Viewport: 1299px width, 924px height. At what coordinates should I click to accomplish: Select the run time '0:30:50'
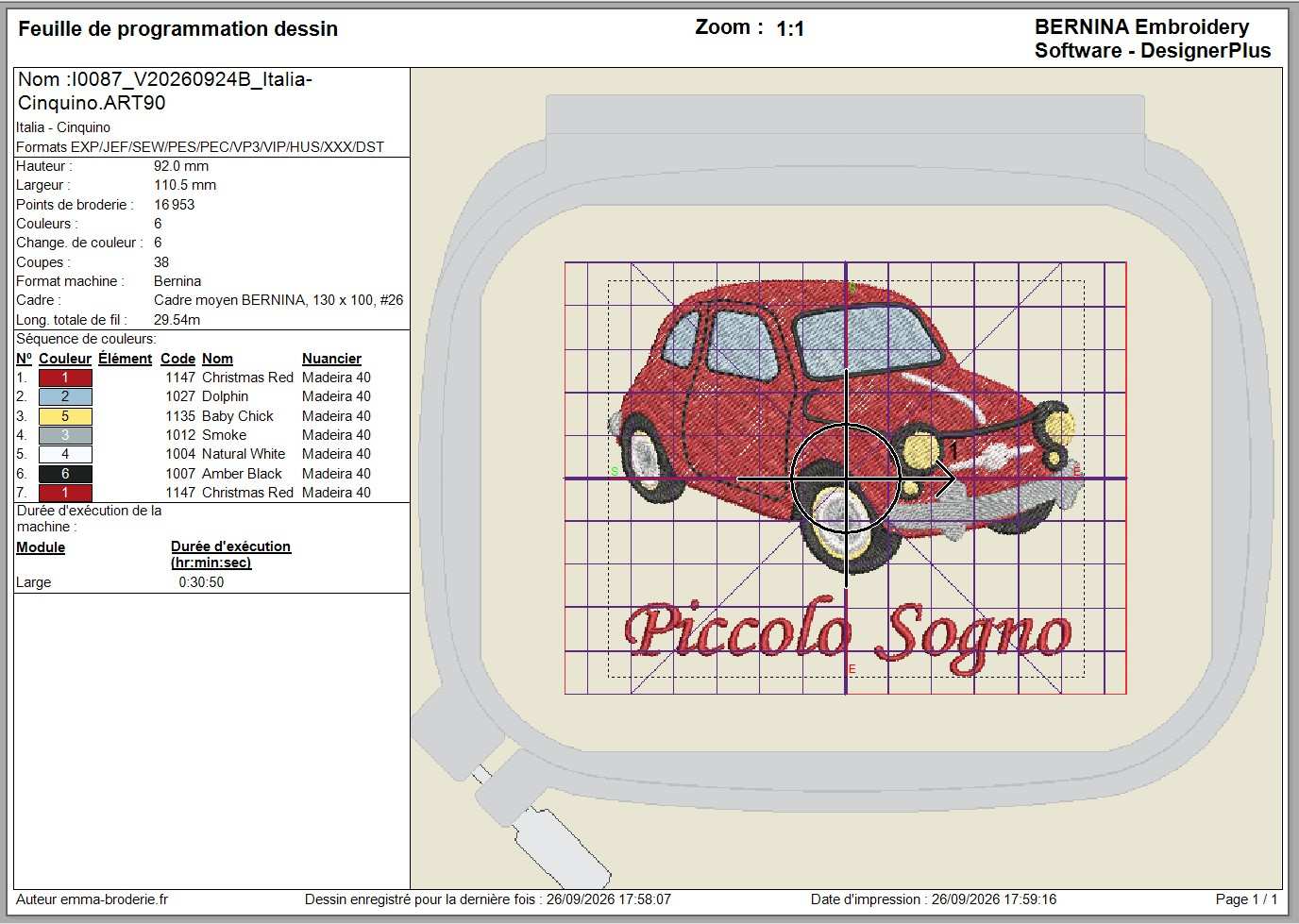pos(201,582)
